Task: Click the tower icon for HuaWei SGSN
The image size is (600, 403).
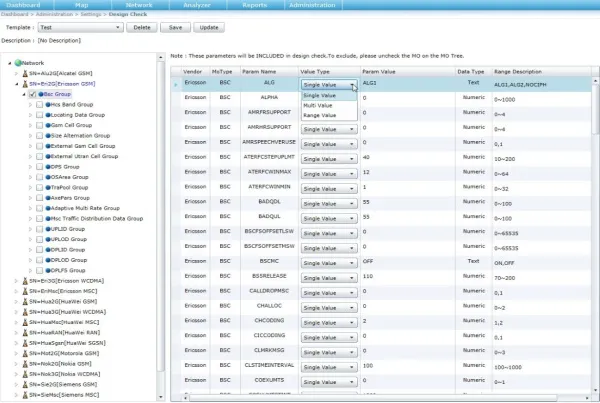Action: pos(24,343)
